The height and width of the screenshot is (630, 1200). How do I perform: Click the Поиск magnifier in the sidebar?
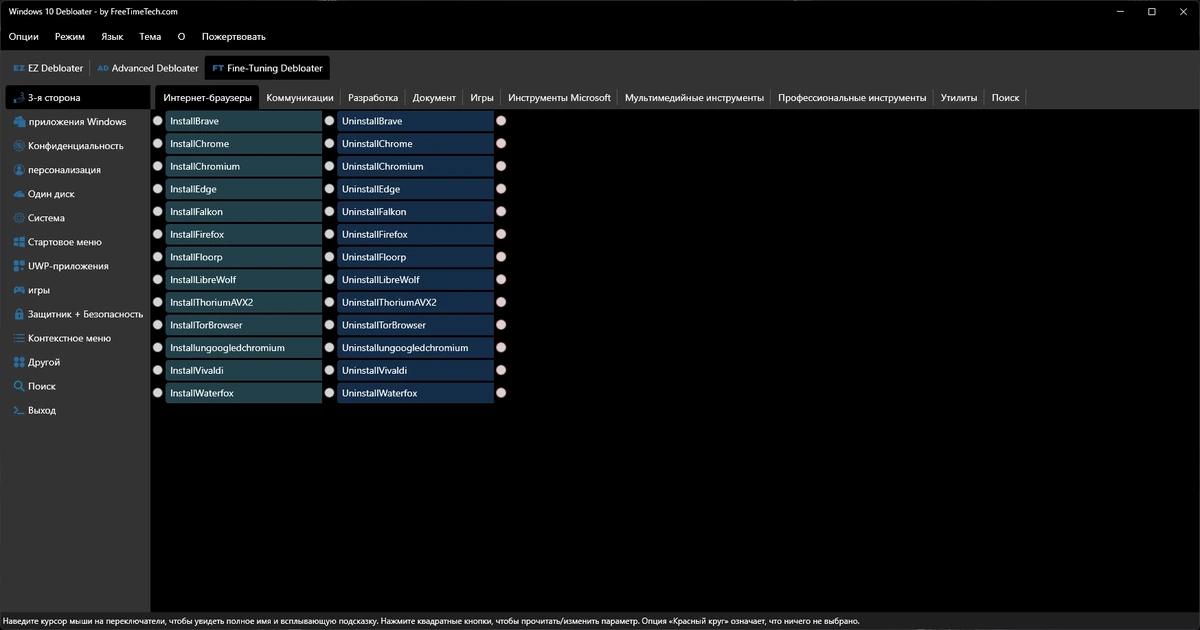pos(77,386)
